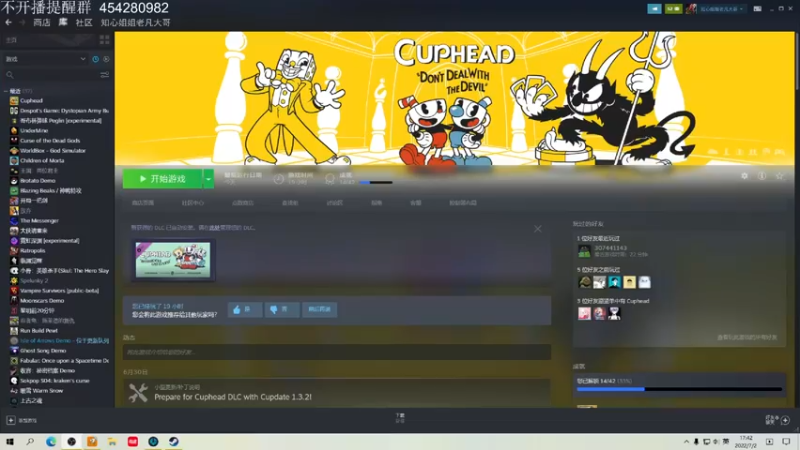
Task: Click the library search field
Action: (51, 75)
